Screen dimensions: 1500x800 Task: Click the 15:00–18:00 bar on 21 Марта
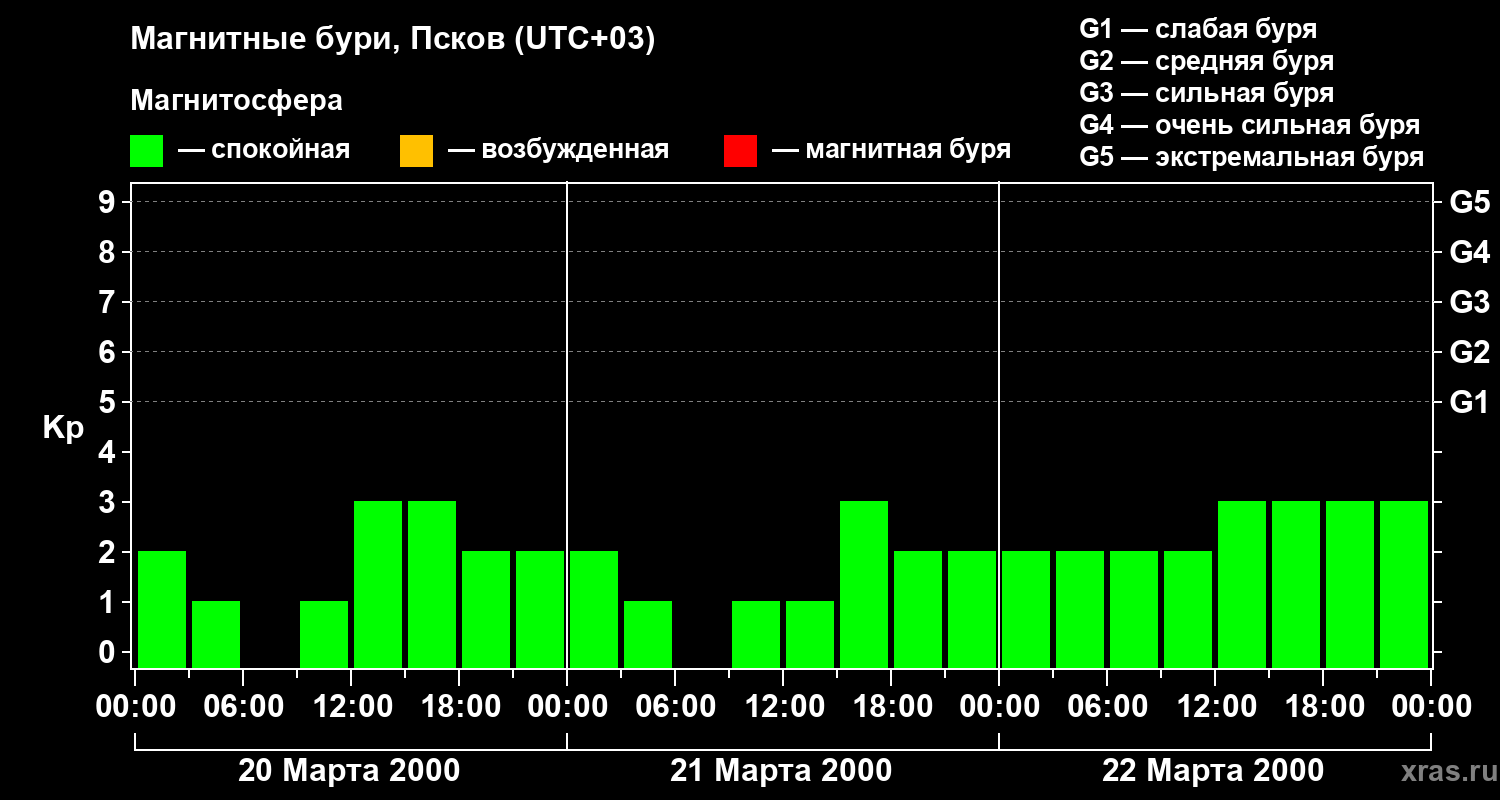[x=864, y=584]
